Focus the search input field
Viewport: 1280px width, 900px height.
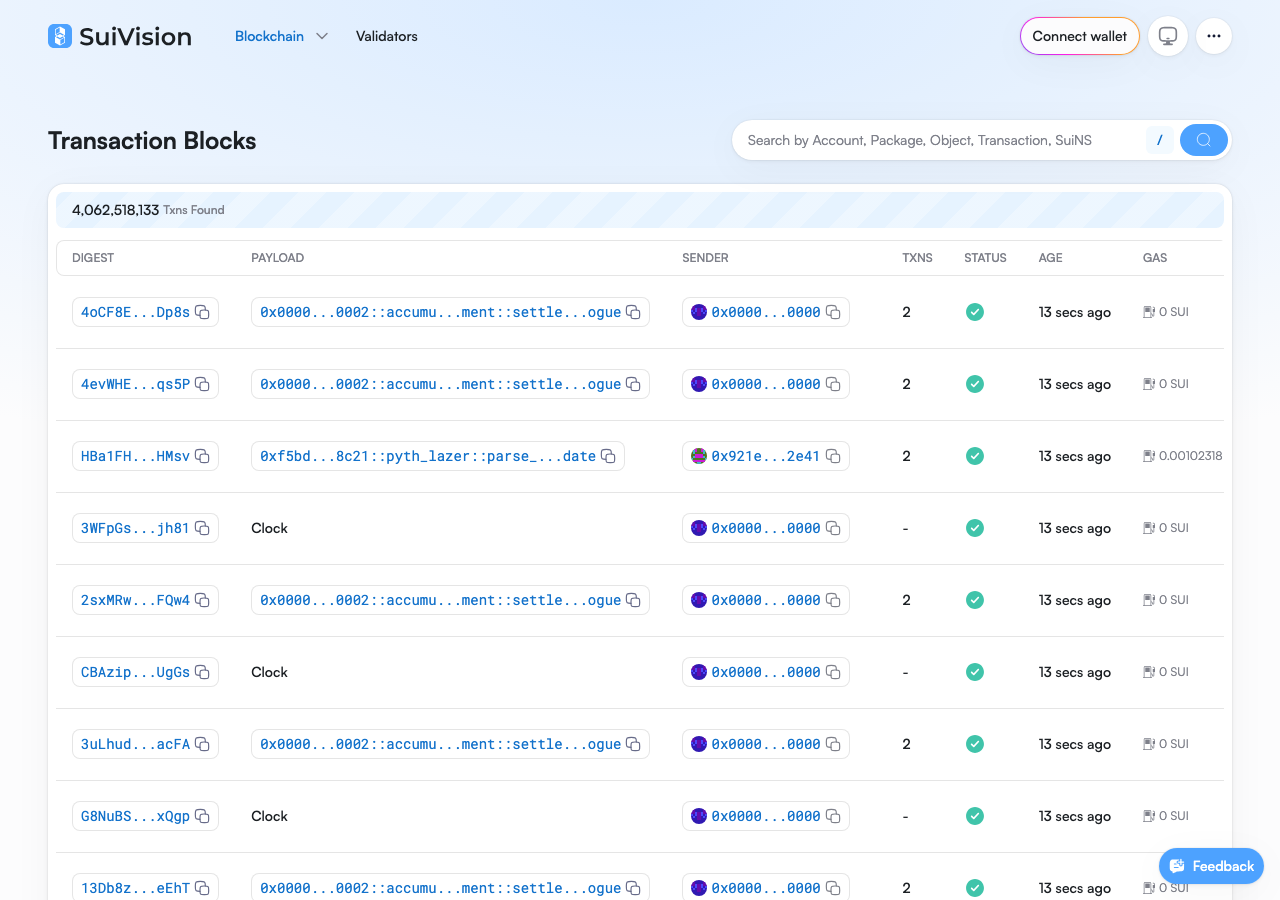(940, 140)
